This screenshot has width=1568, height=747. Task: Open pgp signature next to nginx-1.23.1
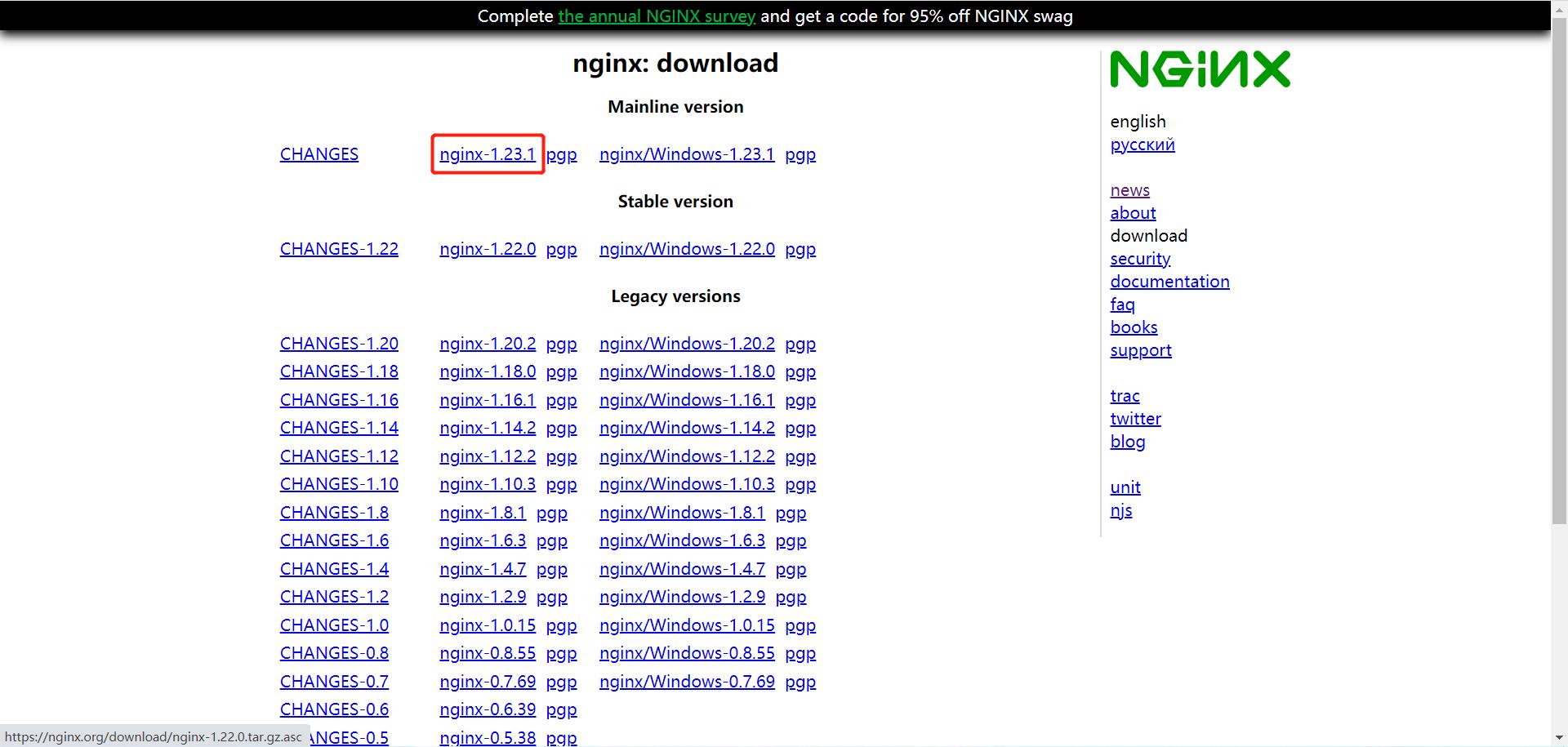tap(562, 154)
